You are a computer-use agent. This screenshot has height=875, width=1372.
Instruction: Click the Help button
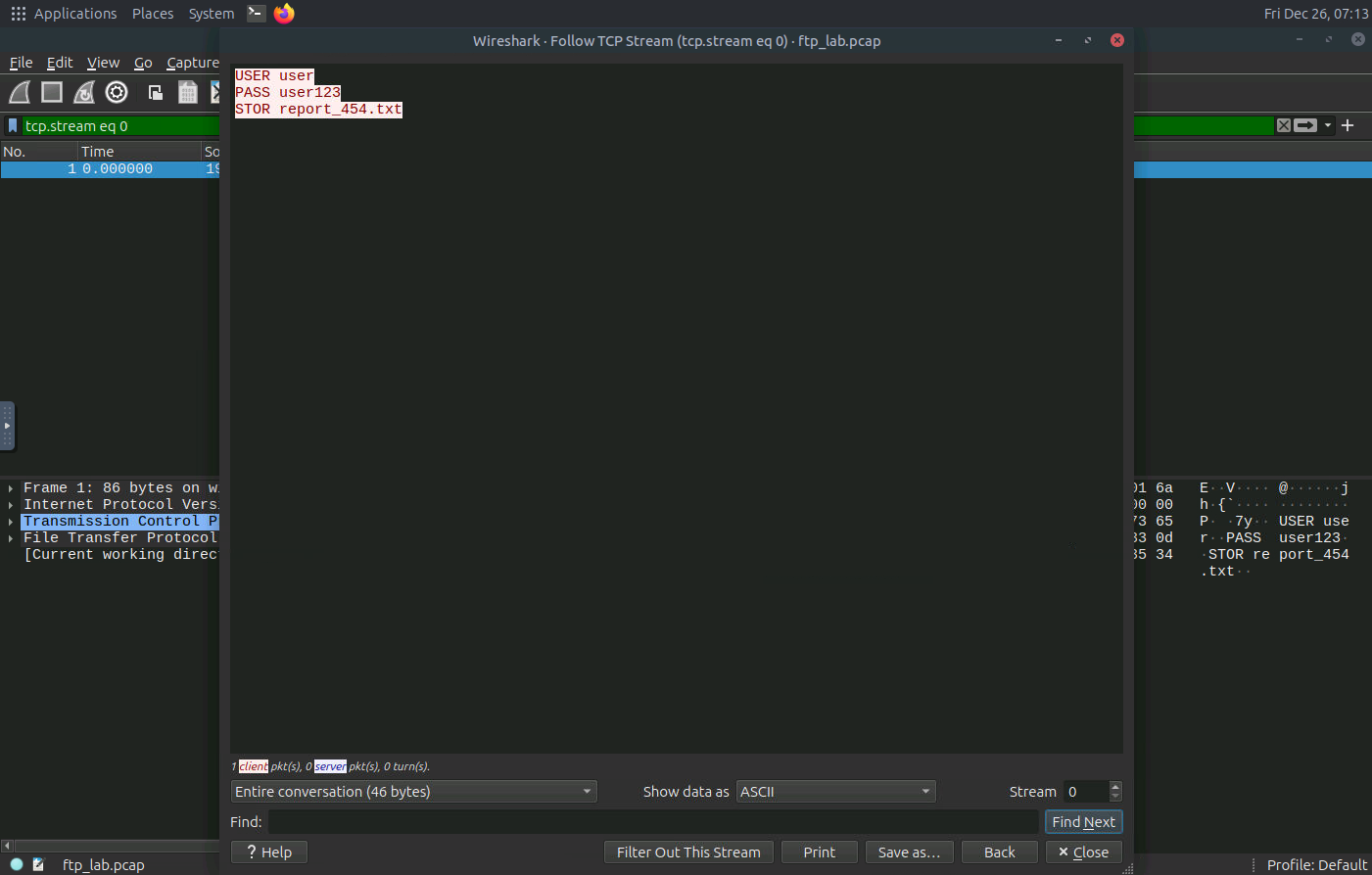point(269,852)
